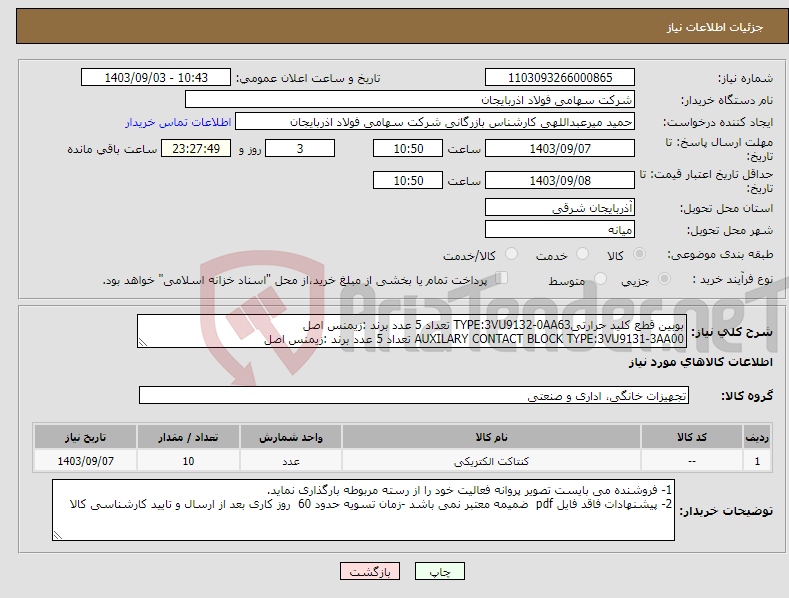
Task: Click the response deadline time 10:50 field
Action: (x=408, y=148)
